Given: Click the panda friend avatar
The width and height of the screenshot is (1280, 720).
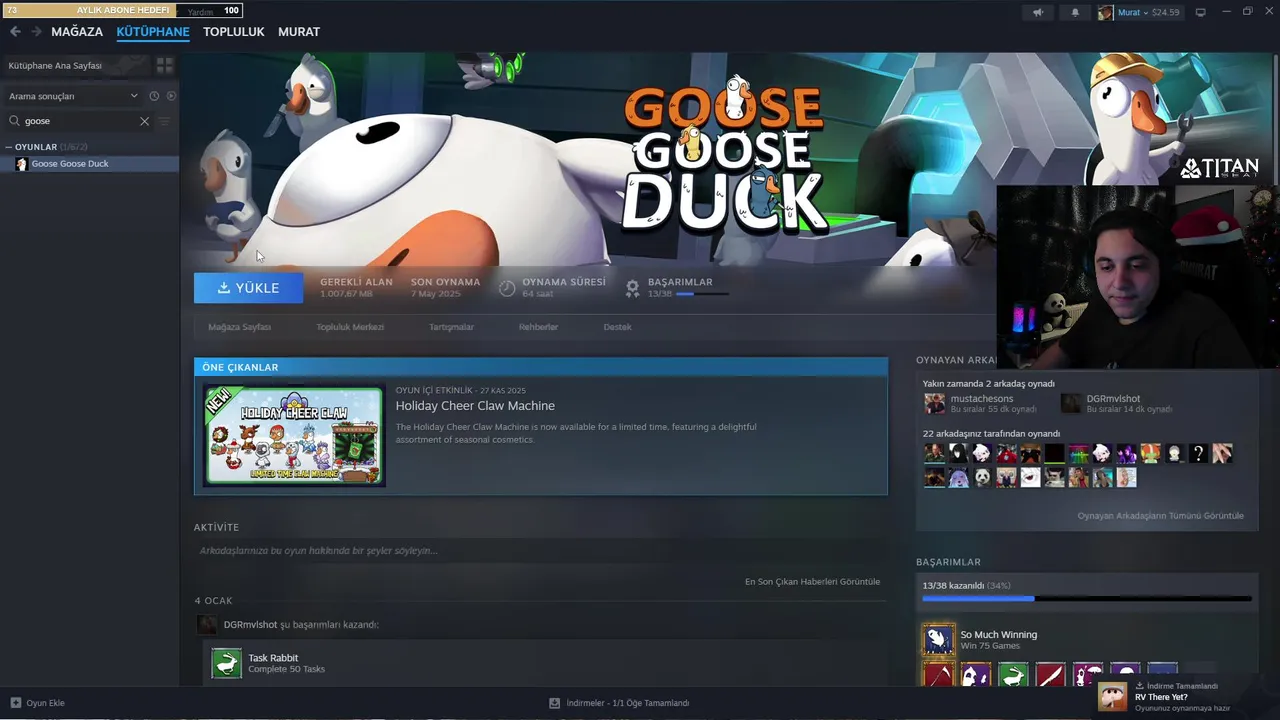Looking at the screenshot, I should [x=982, y=478].
